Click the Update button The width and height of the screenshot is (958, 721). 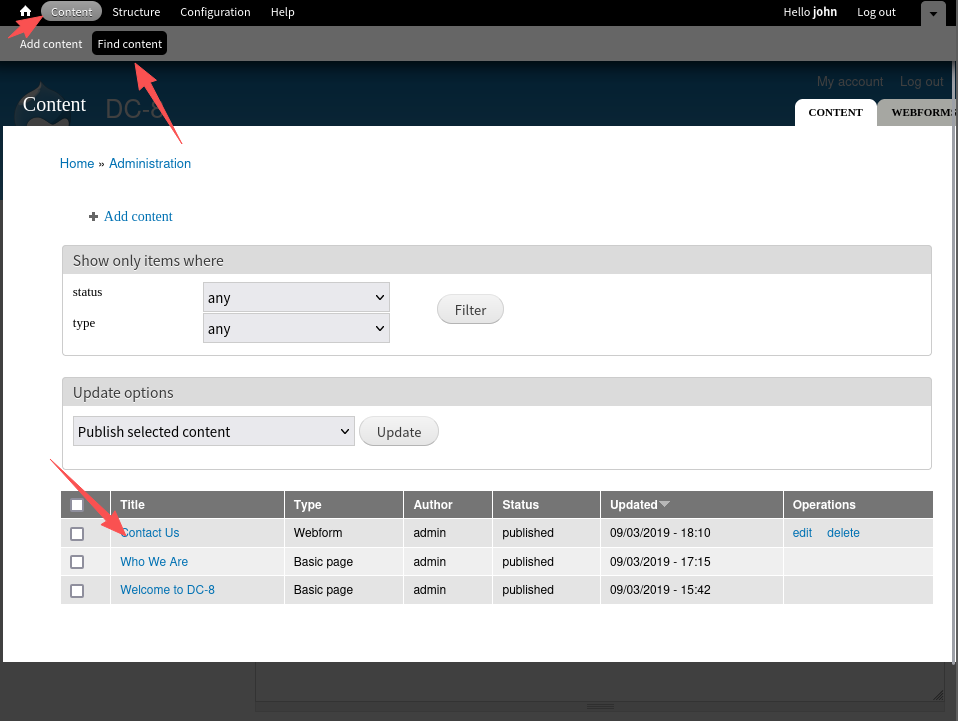click(x=398, y=432)
